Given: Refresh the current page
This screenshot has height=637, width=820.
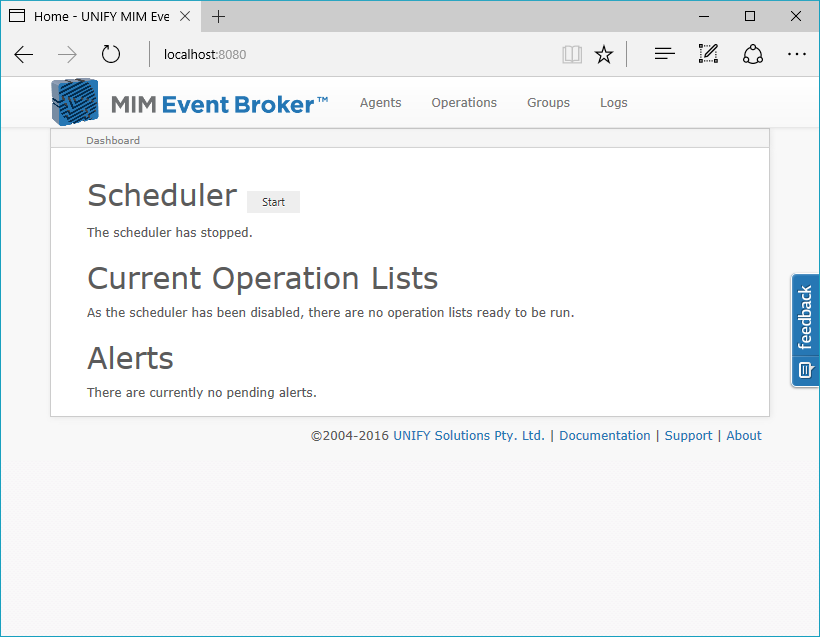Looking at the screenshot, I should [110, 54].
